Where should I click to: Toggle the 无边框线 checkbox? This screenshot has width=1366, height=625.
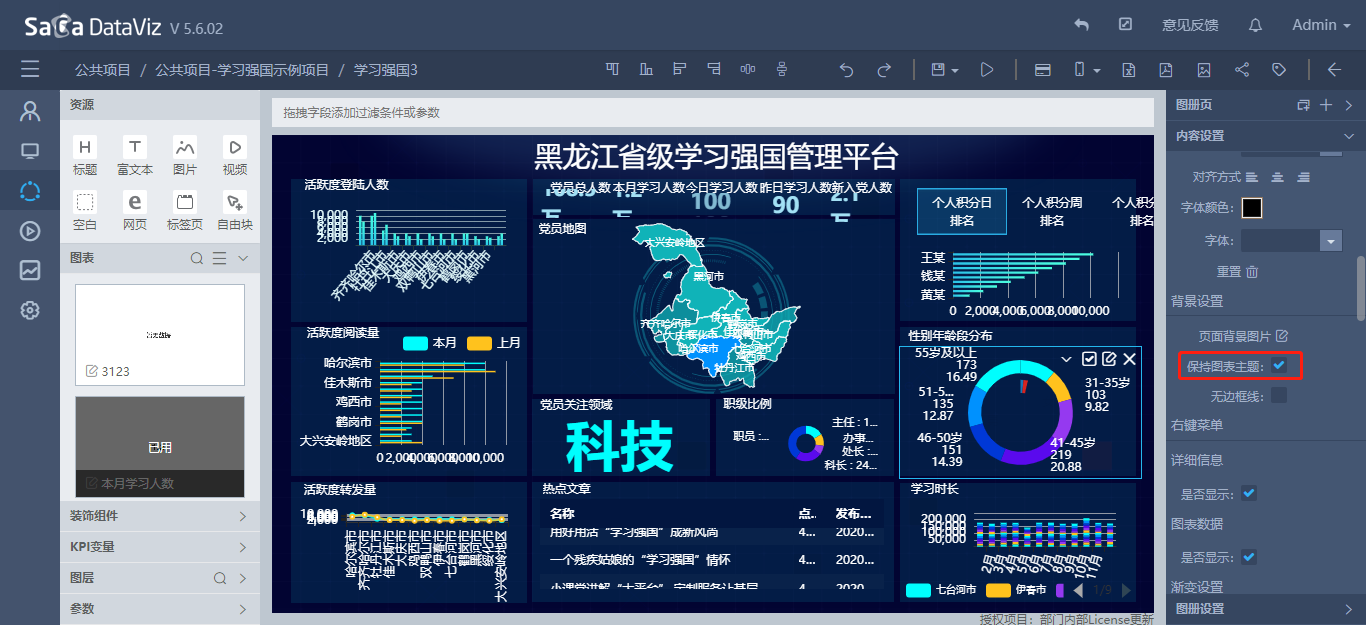(x=1279, y=396)
